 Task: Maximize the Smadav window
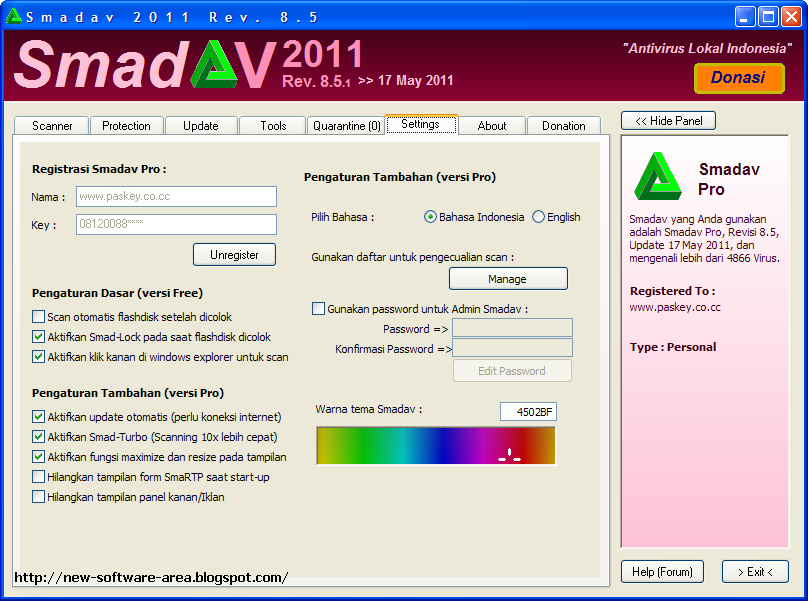click(x=768, y=16)
